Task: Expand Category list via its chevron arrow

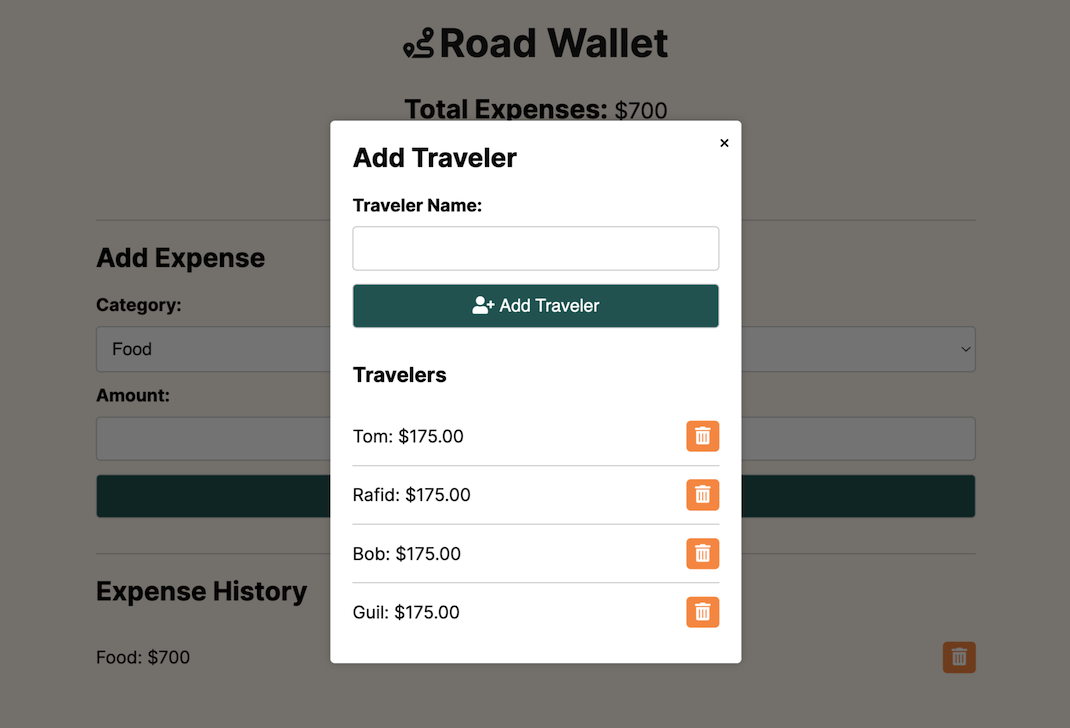Action: (x=965, y=349)
